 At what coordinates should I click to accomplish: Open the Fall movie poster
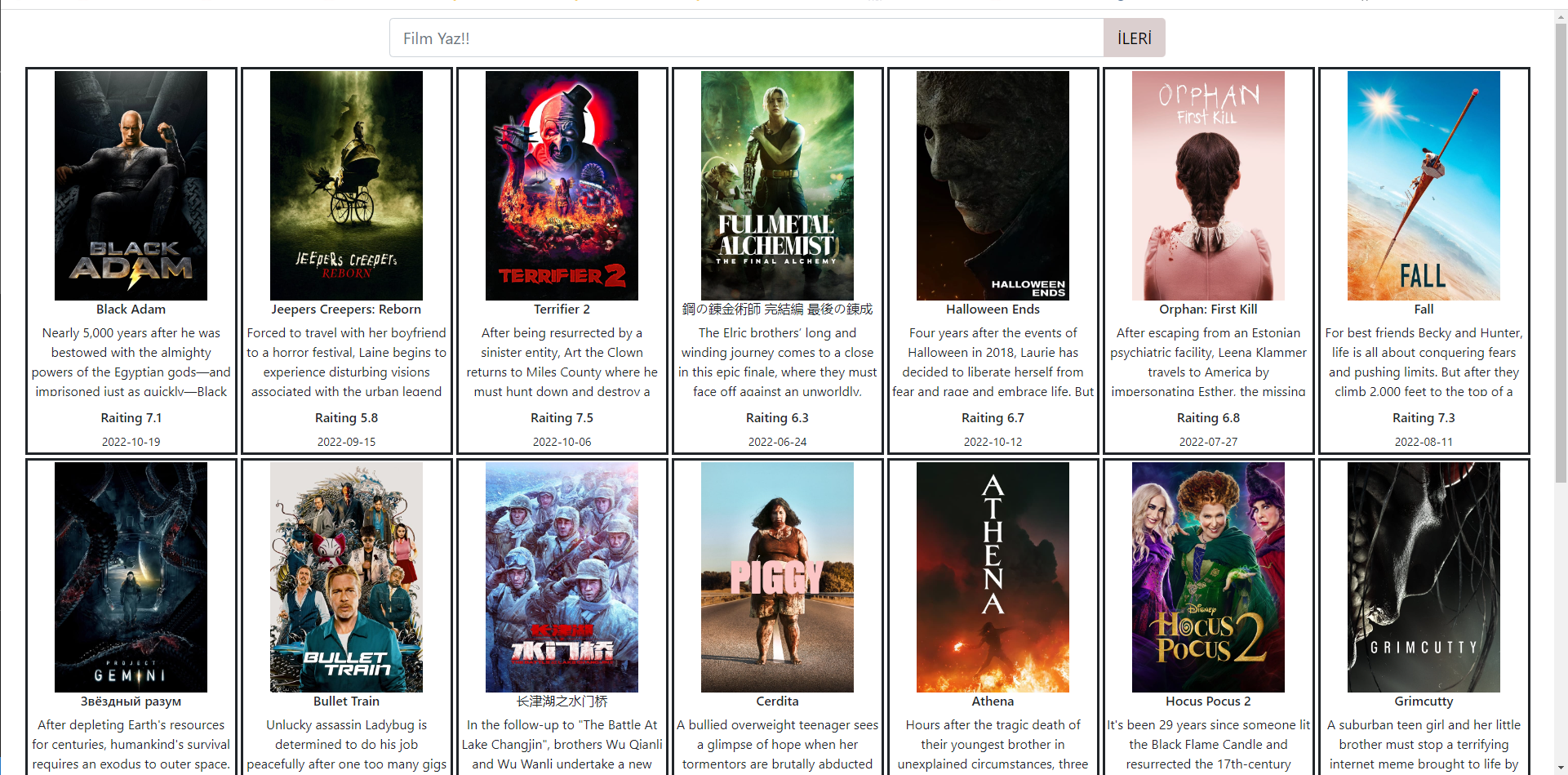(1424, 185)
